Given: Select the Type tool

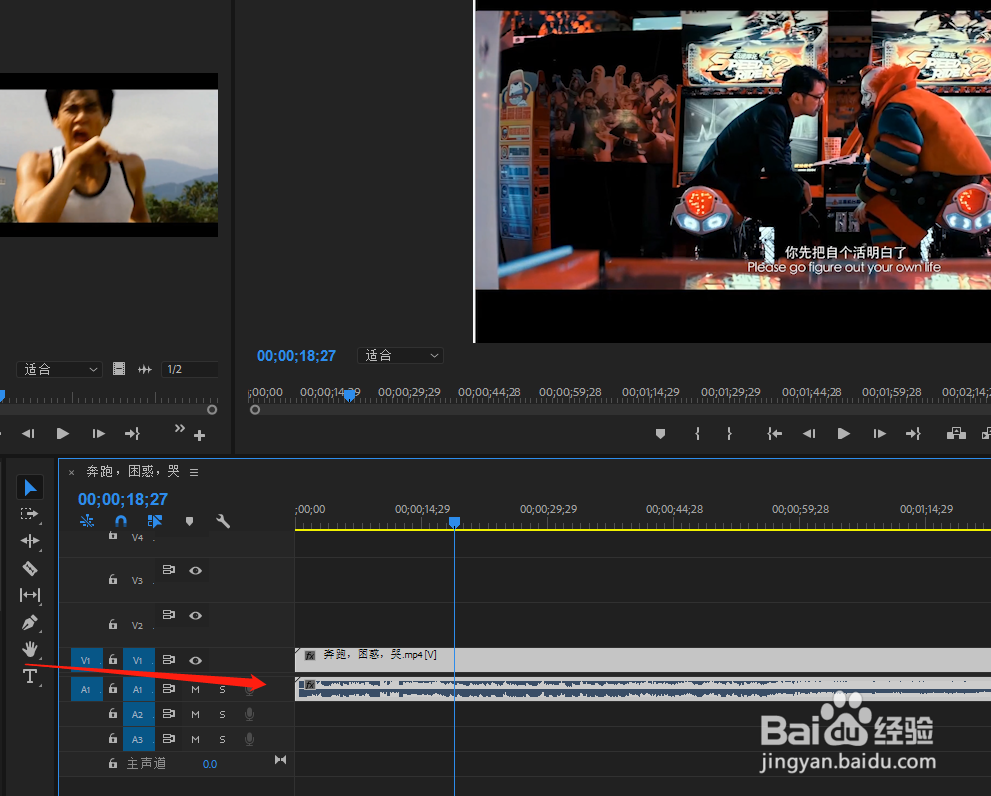Looking at the screenshot, I should click(30, 677).
